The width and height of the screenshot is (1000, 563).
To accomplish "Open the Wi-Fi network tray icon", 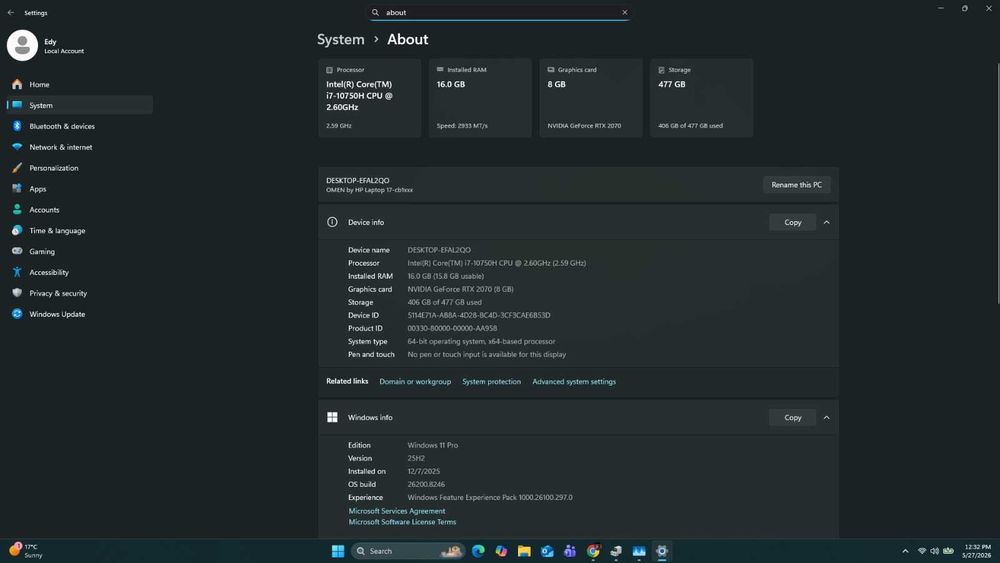I will pyautogui.click(x=922, y=551).
